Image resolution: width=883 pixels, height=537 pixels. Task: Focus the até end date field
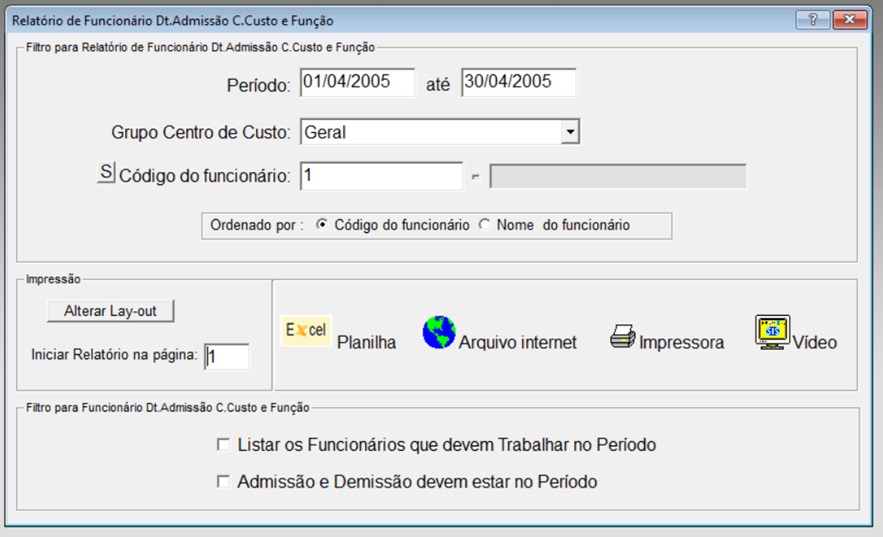click(518, 82)
